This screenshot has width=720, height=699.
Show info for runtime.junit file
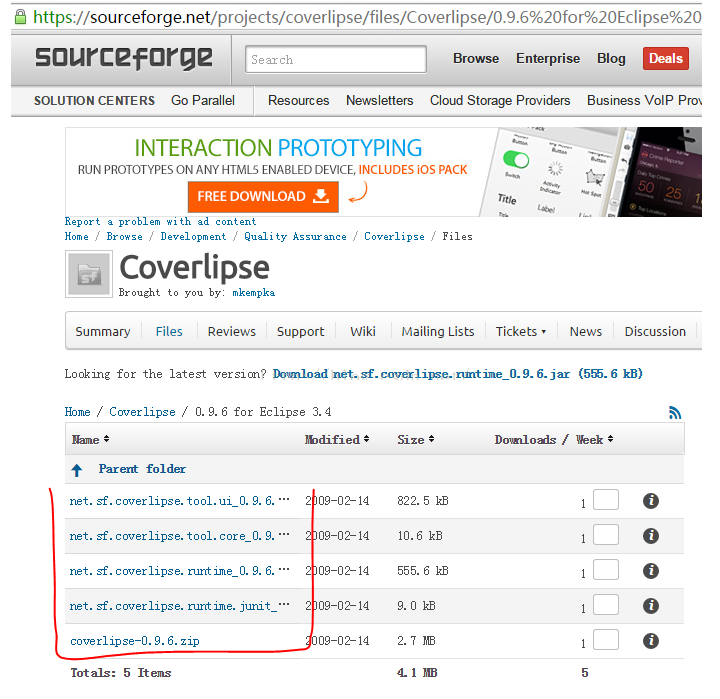651,606
